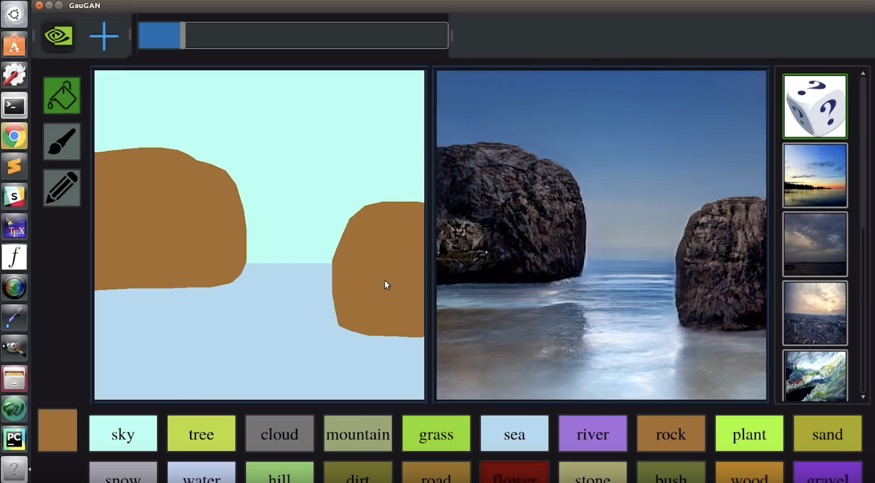Open Ubuntu dash from the dock

pos(14,14)
